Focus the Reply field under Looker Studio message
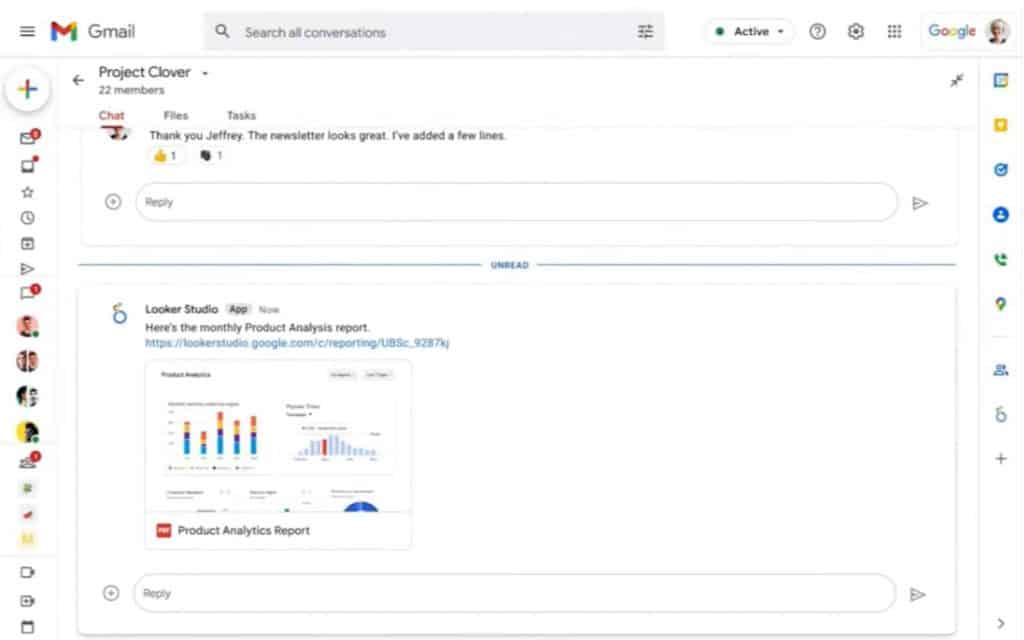This screenshot has height=640, width=1024. [515, 593]
